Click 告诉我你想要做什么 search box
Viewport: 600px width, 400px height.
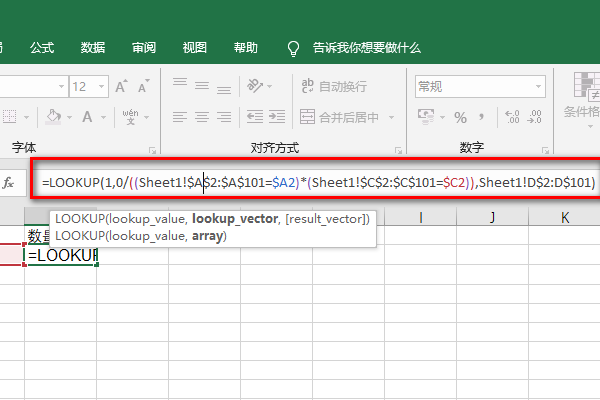(366, 47)
